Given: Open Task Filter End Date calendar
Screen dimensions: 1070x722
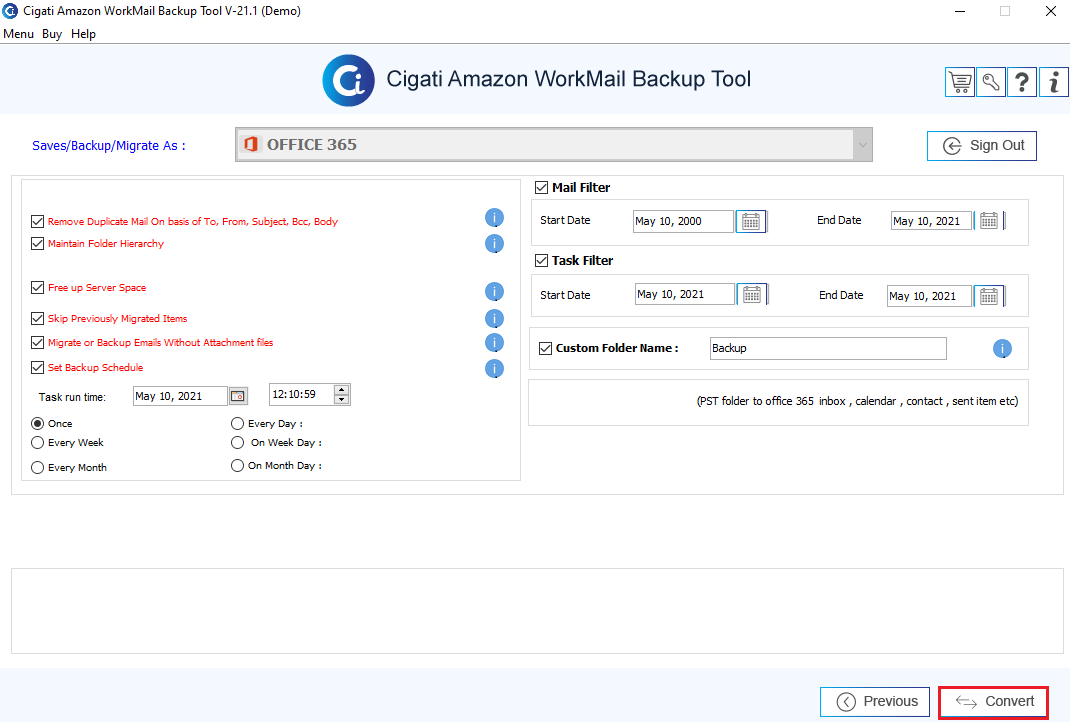Looking at the screenshot, I should pos(989,296).
